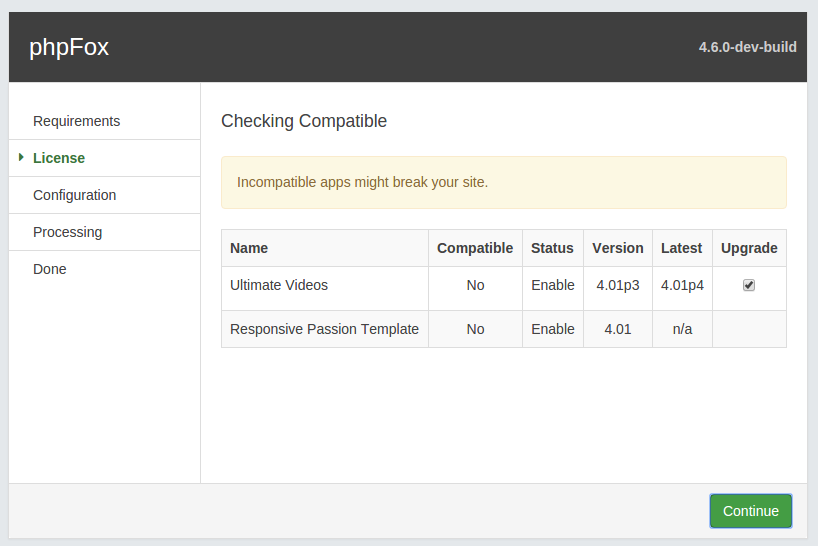The width and height of the screenshot is (818, 546).
Task: Click the Status column header
Action: (x=552, y=248)
